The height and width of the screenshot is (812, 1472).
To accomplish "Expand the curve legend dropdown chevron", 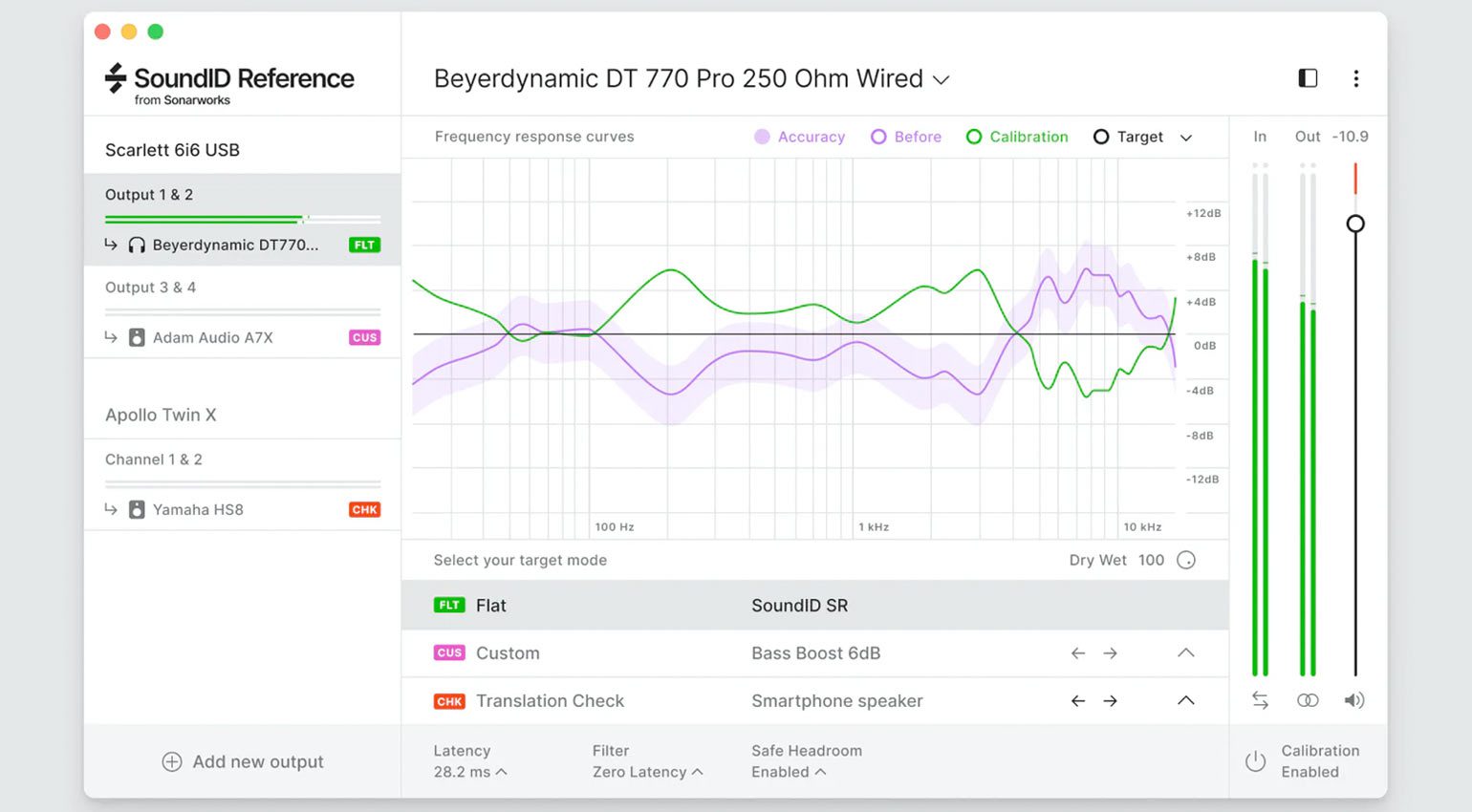I will 1186,138.
